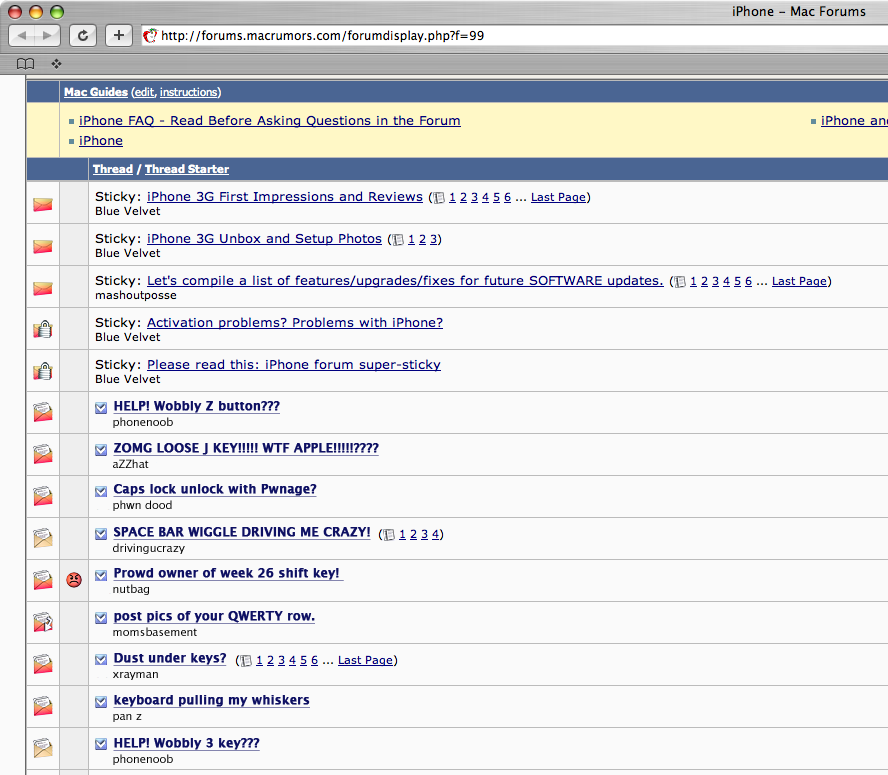Click thread starter name drivingucrazy
The width and height of the screenshot is (888, 775).
click(x=148, y=548)
